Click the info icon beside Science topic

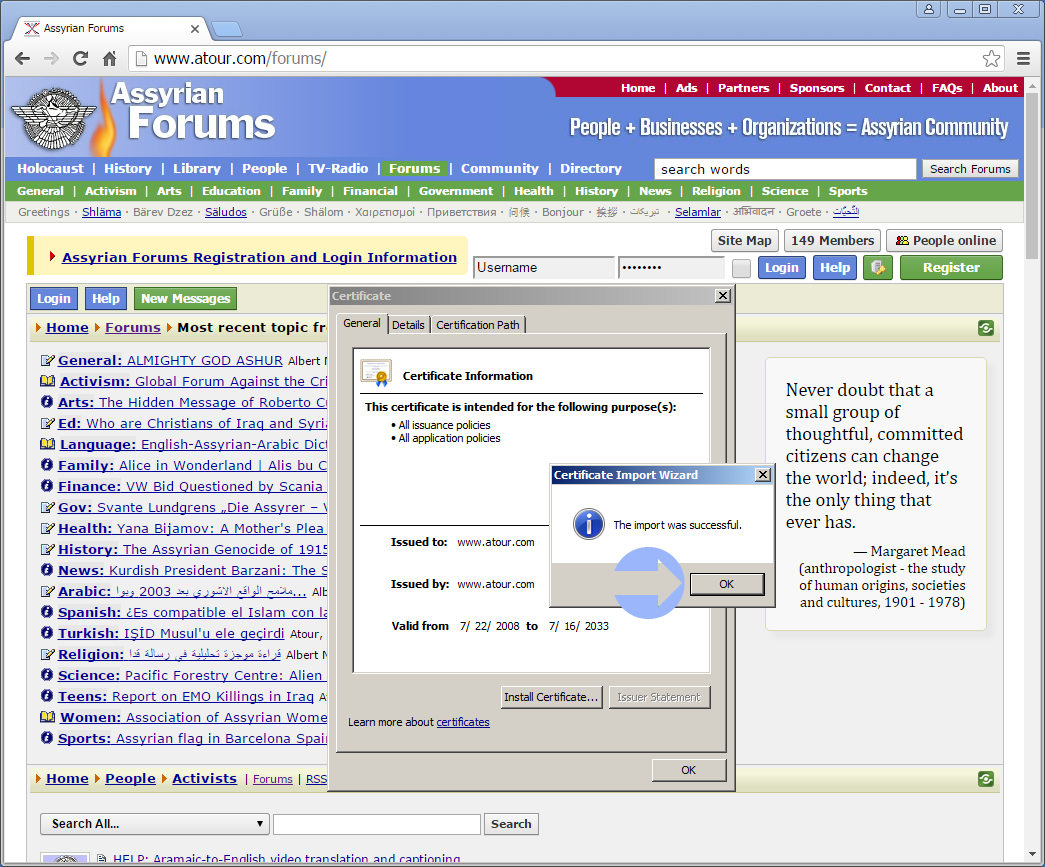point(47,674)
